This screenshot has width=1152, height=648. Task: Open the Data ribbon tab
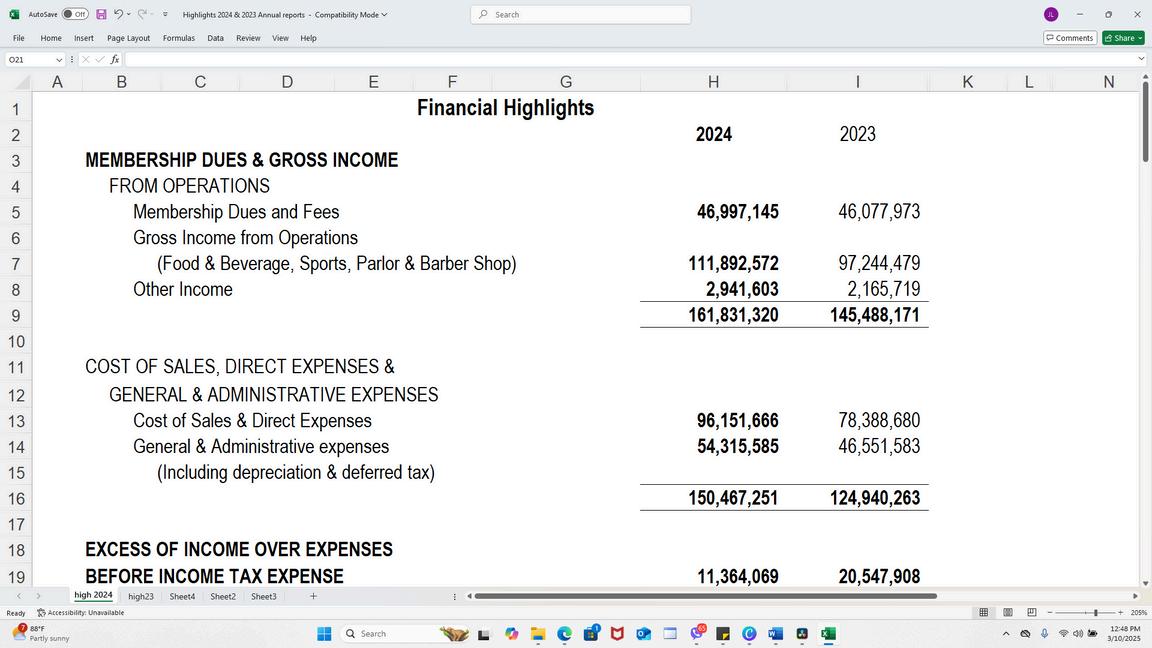(215, 38)
